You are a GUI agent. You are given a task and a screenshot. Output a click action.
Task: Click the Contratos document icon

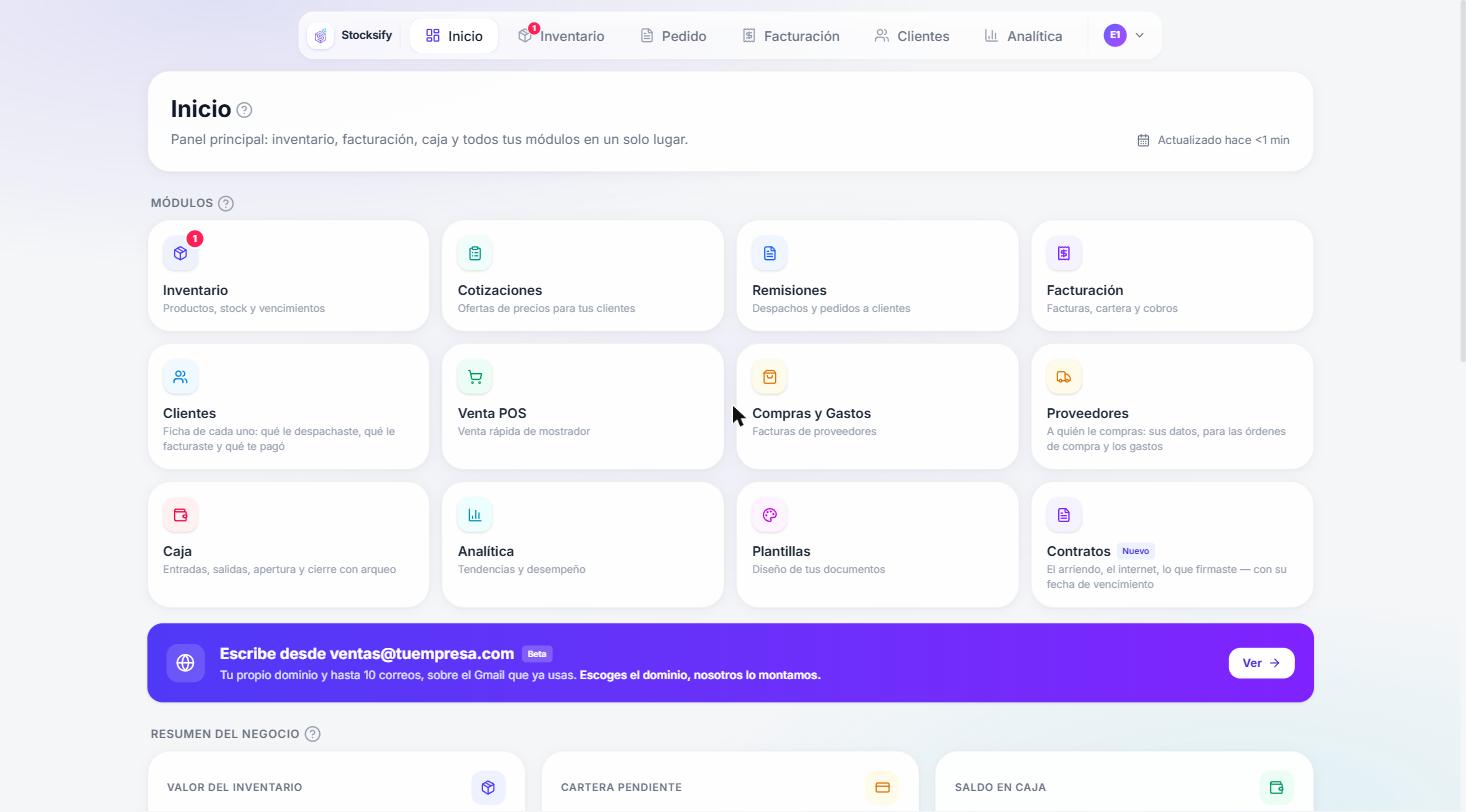1064,515
